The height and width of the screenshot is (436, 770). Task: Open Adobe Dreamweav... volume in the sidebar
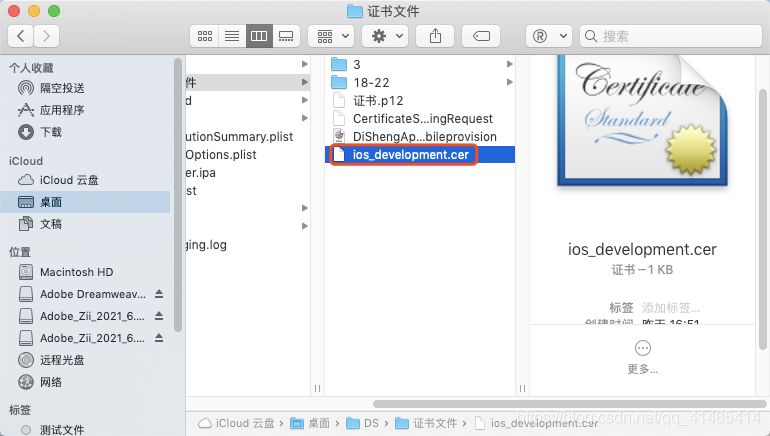(x=82, y=294)
